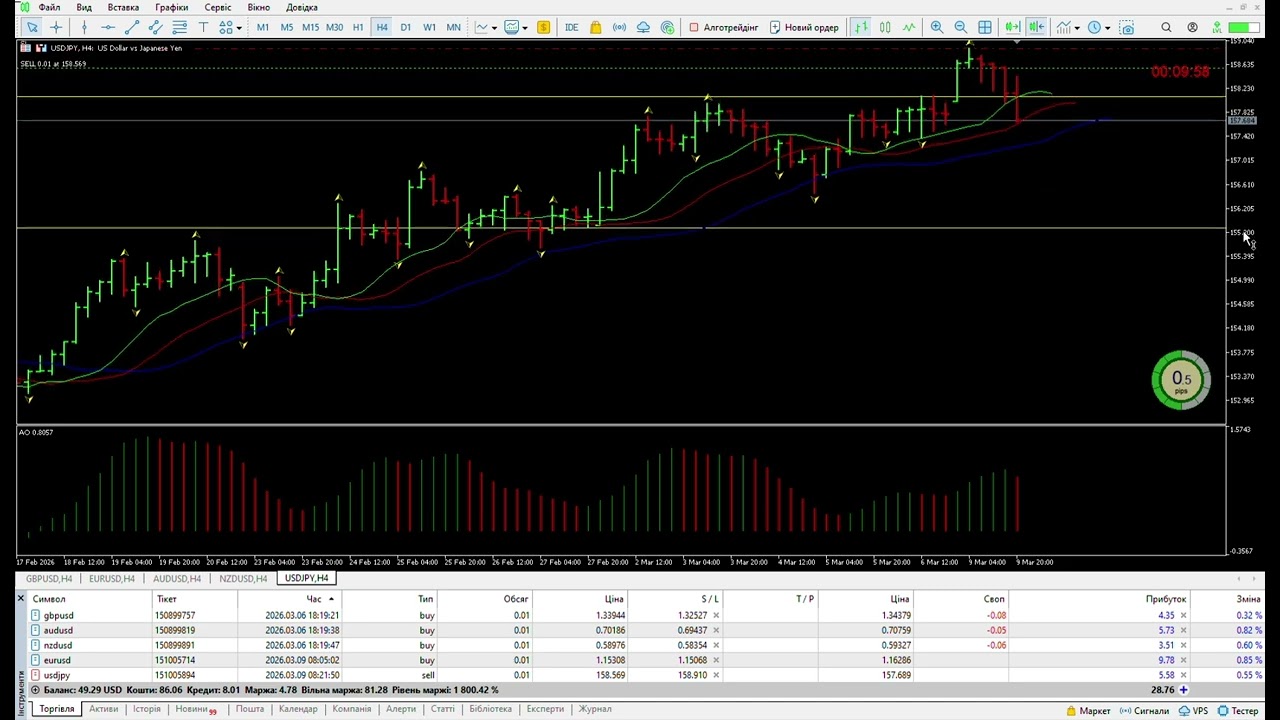Viewport: 1280px width, 720px height.
Task: Open the Новини tab
Action: (194, 709)
